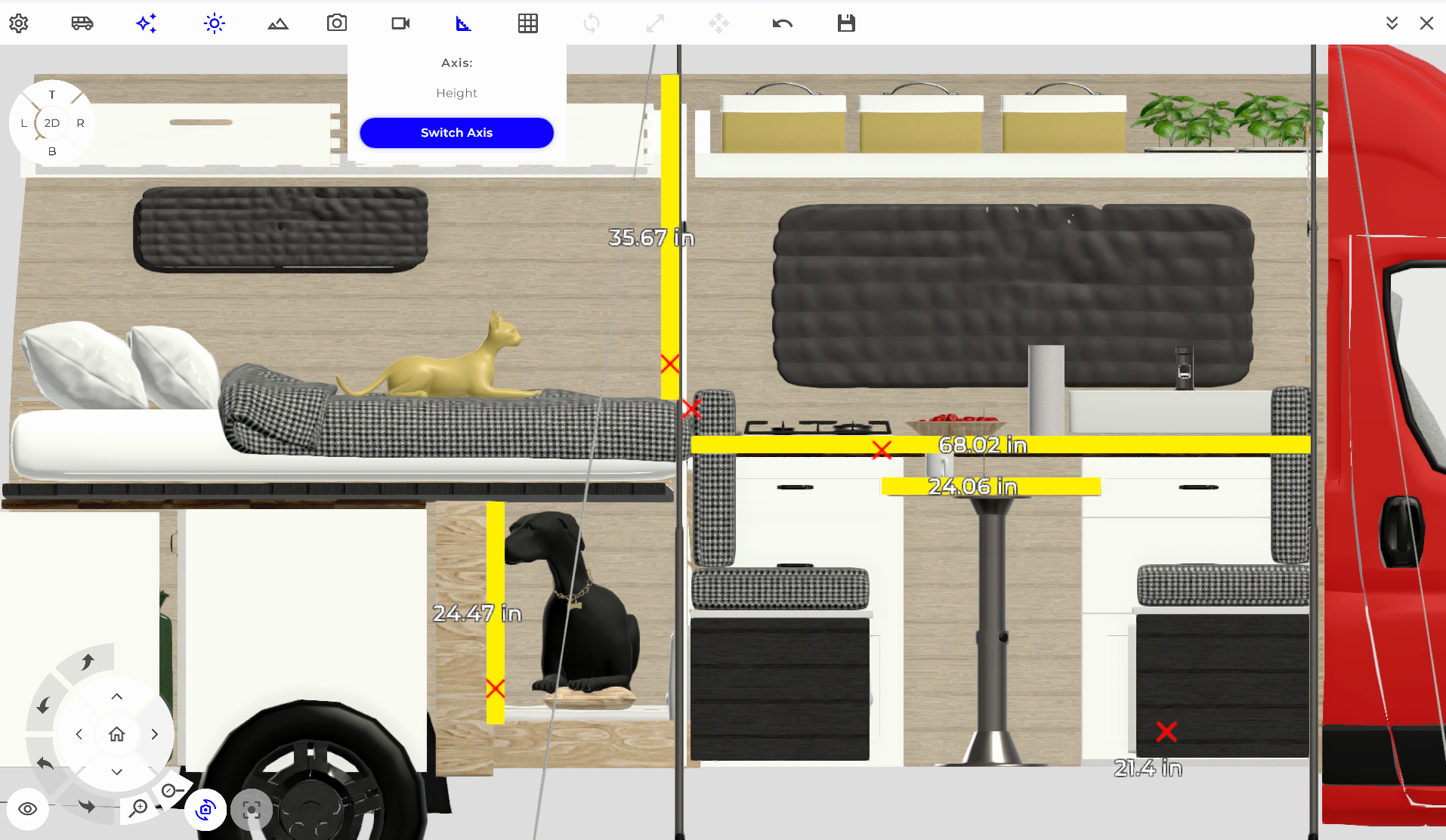Pan camera left with chevron
The image size is (1446, 840).
pyautogui.click(x=79, y=734)
